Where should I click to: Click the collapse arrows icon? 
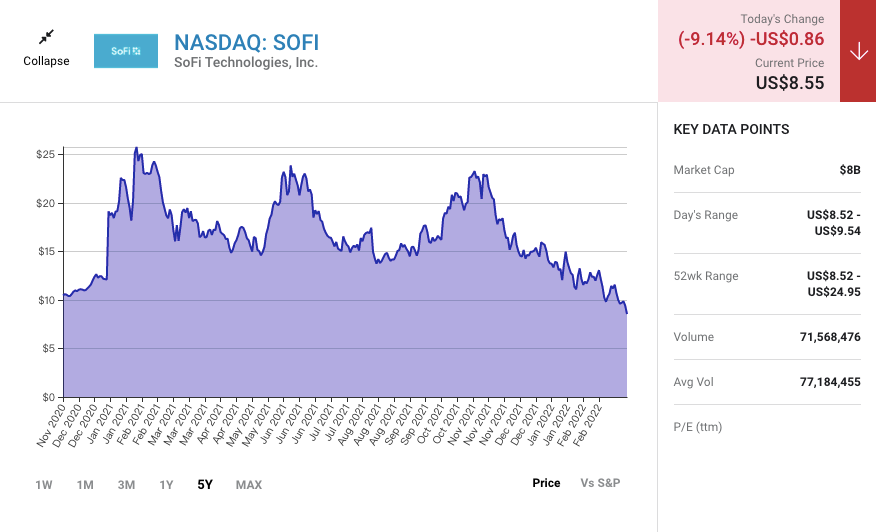[46, 37]
